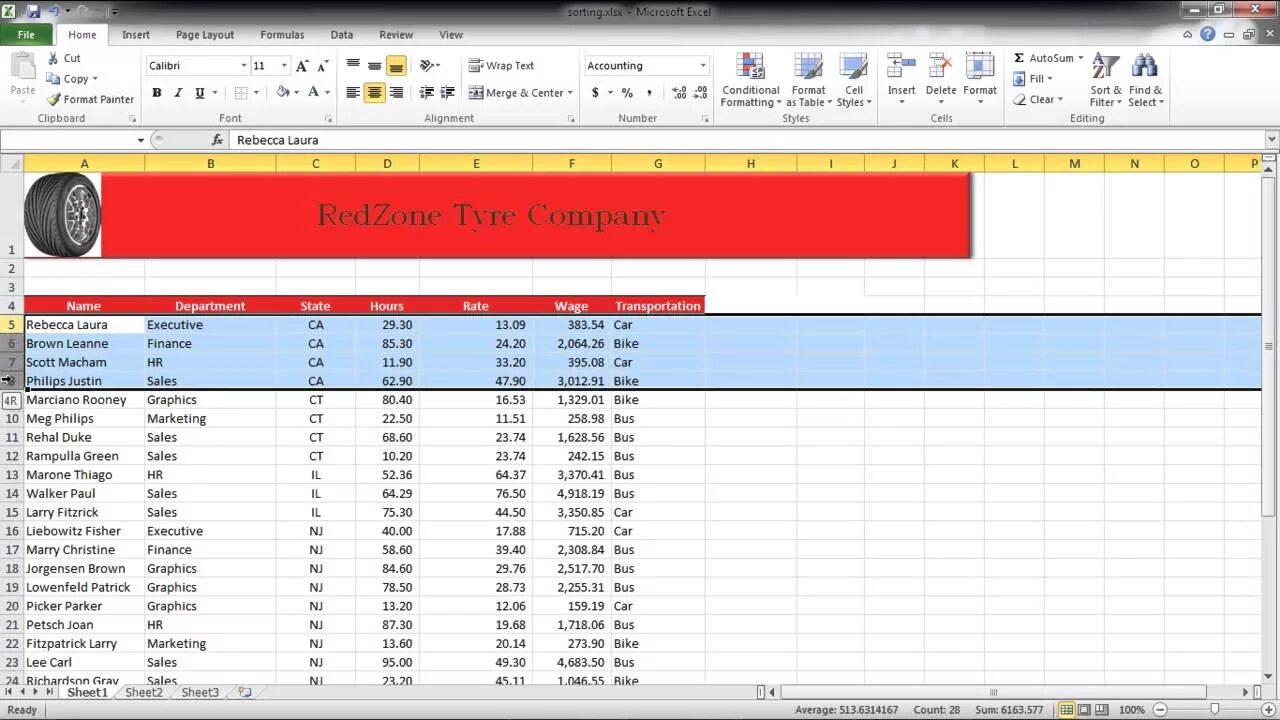This screenshot has height=720, width=1280.
Task: Apply font color A swatch
Action: (313, 93)
